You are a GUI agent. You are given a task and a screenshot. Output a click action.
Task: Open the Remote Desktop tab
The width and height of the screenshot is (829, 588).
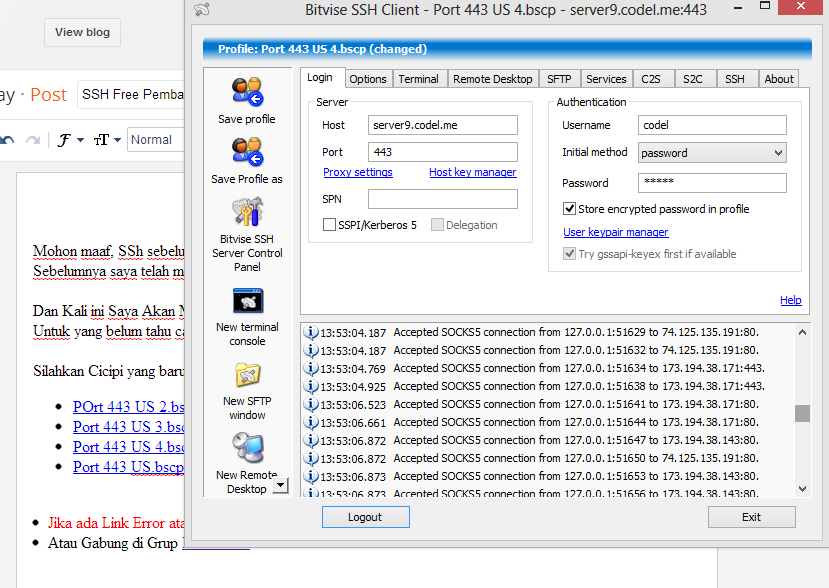click(x=493, y=79)
